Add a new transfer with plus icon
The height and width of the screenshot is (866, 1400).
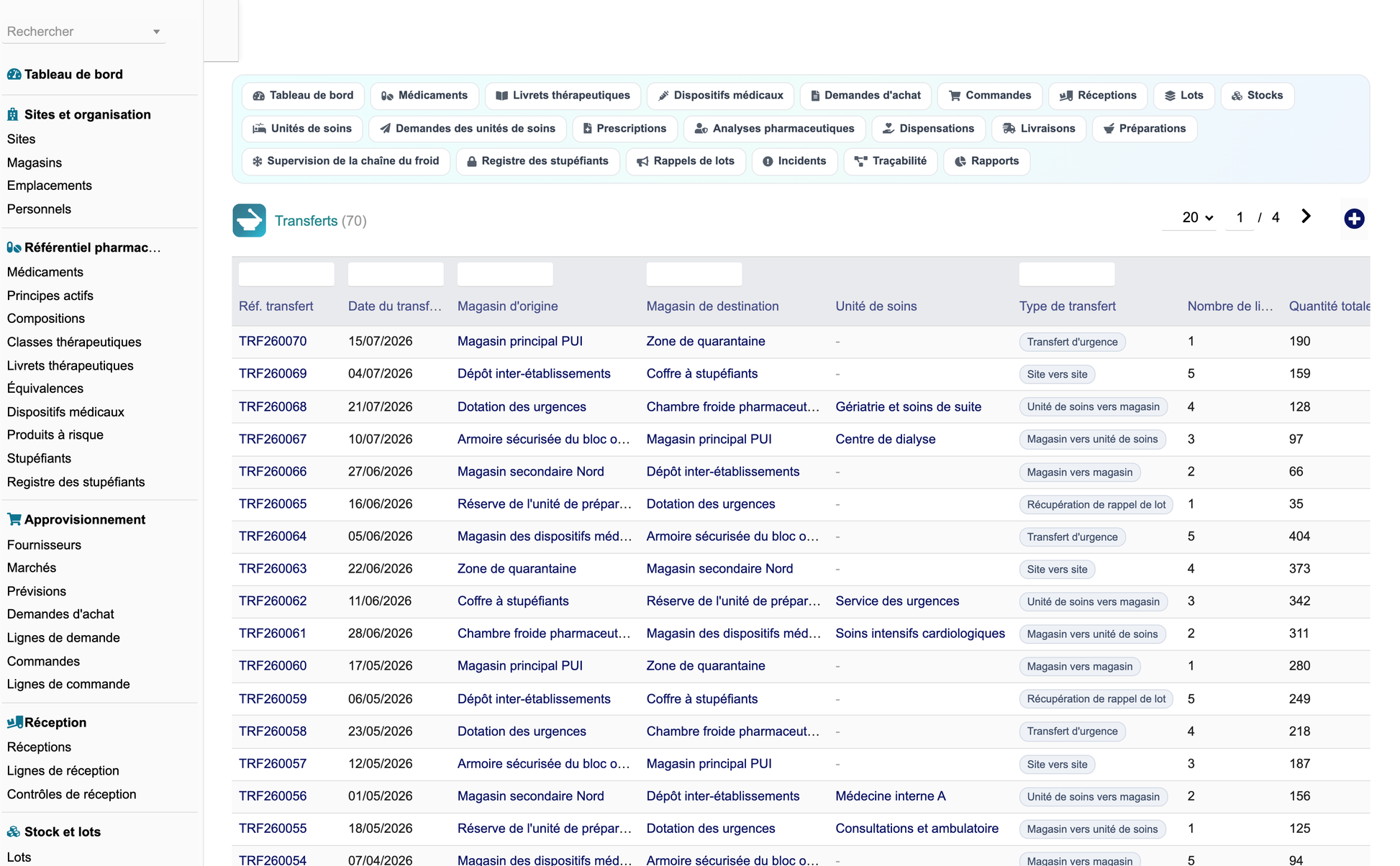pyautogui.click(x=1354, y=219)
